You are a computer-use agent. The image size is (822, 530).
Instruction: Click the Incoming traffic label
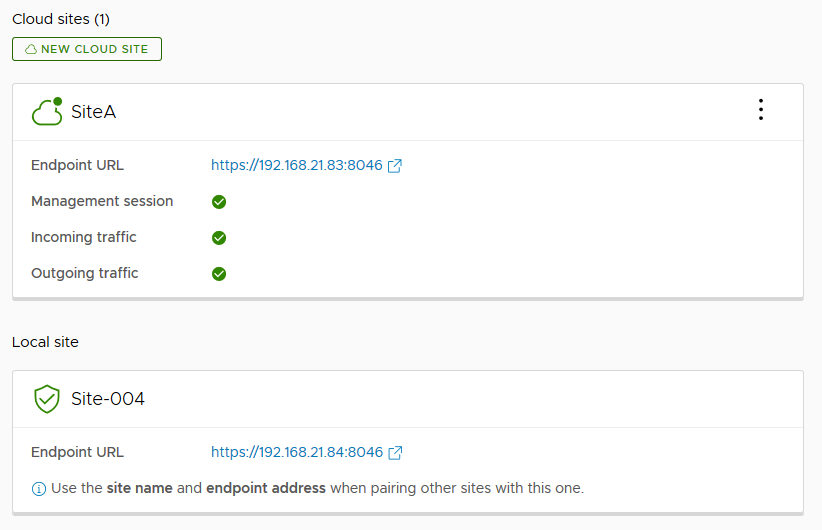[84, 238]
